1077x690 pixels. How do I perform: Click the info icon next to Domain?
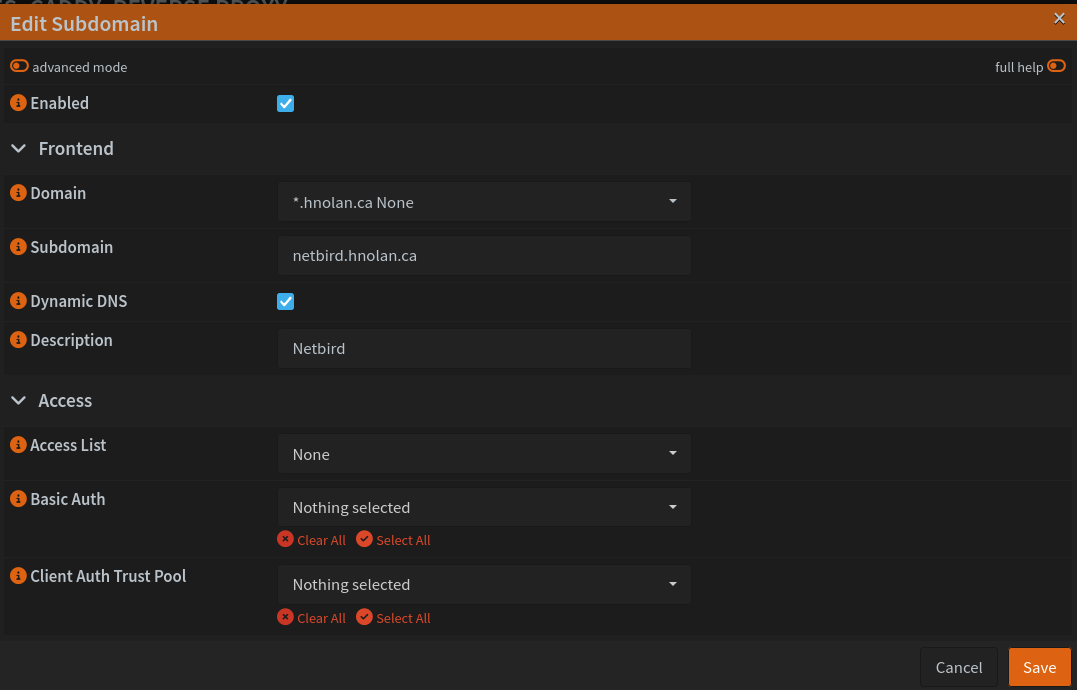(18, 193)
